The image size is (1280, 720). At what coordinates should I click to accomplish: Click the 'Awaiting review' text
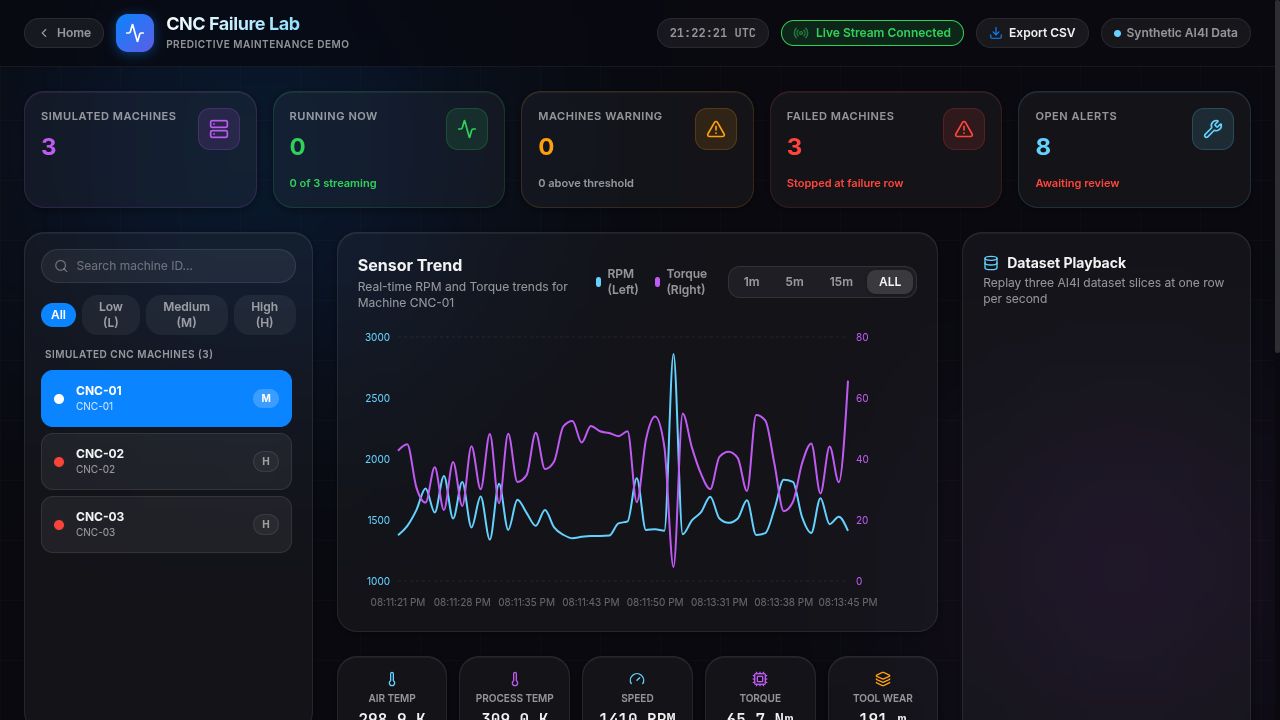[1077, 183]
